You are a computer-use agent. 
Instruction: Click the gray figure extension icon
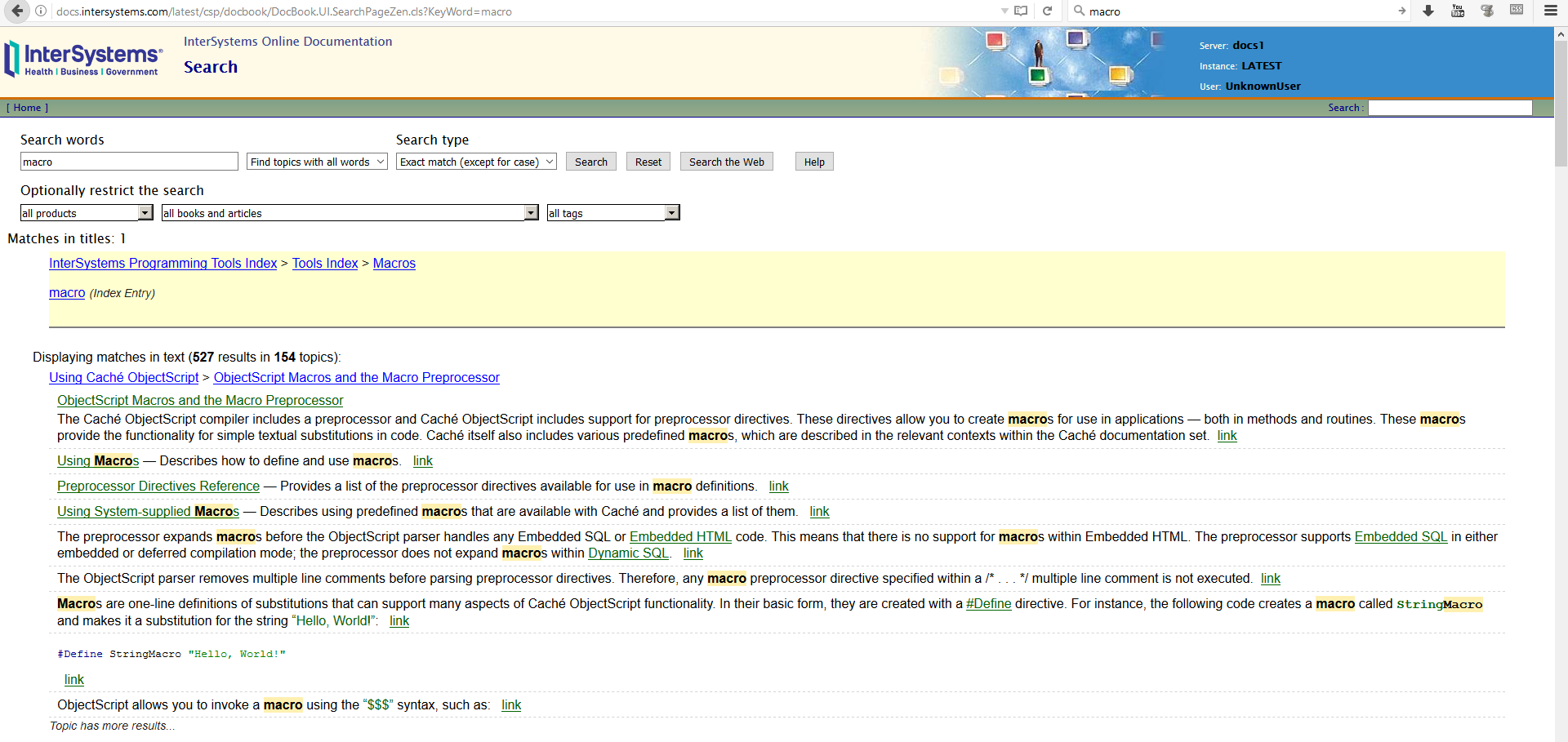point(1487,11)
